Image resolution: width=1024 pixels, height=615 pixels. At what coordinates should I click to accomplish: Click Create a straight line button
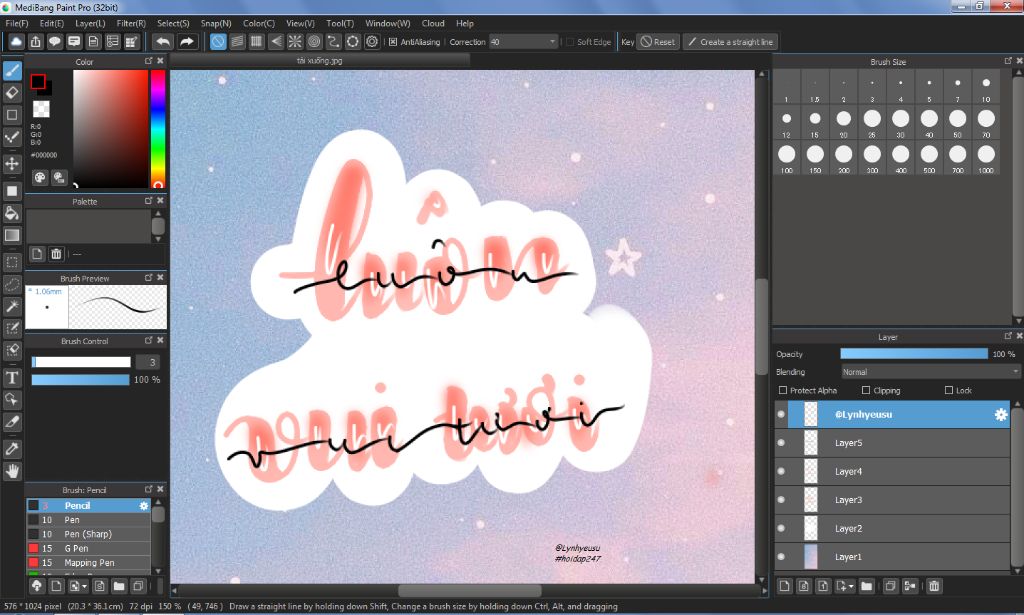click(730, 42)
